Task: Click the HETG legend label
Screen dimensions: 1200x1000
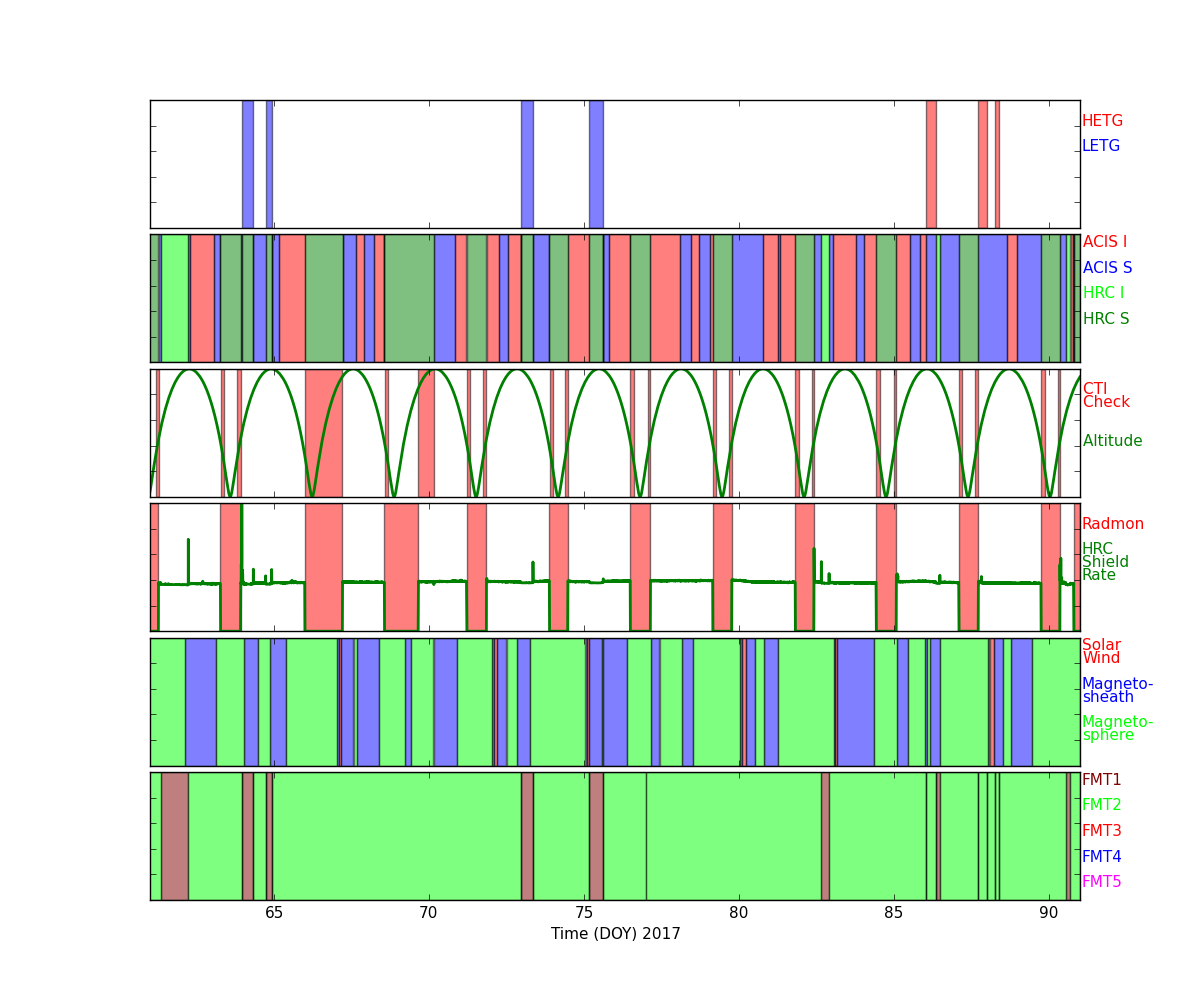Action: tap(1102, 121)
